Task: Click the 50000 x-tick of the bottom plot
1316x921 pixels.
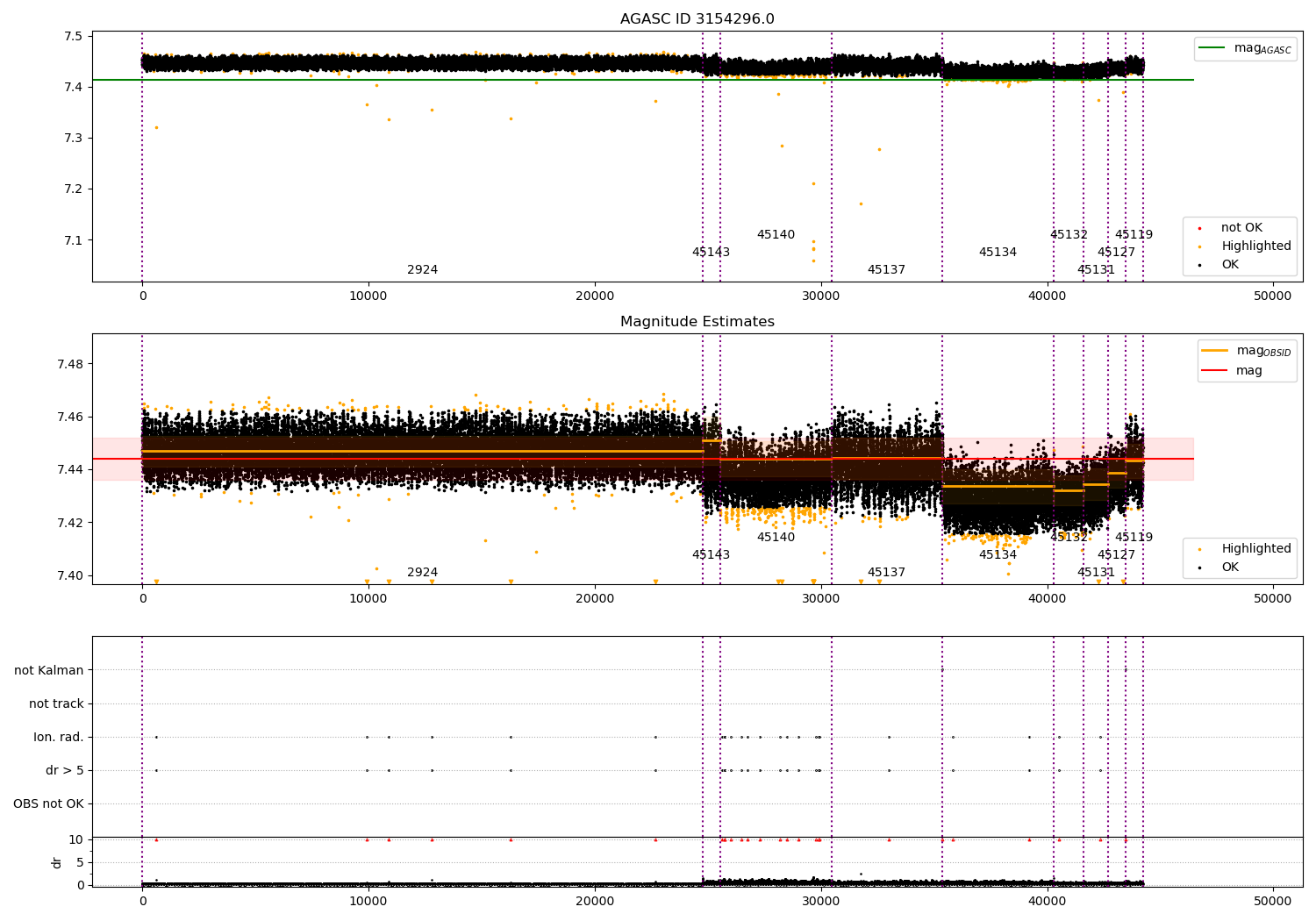Action: pyautogui.click(x=1272, y=901)
